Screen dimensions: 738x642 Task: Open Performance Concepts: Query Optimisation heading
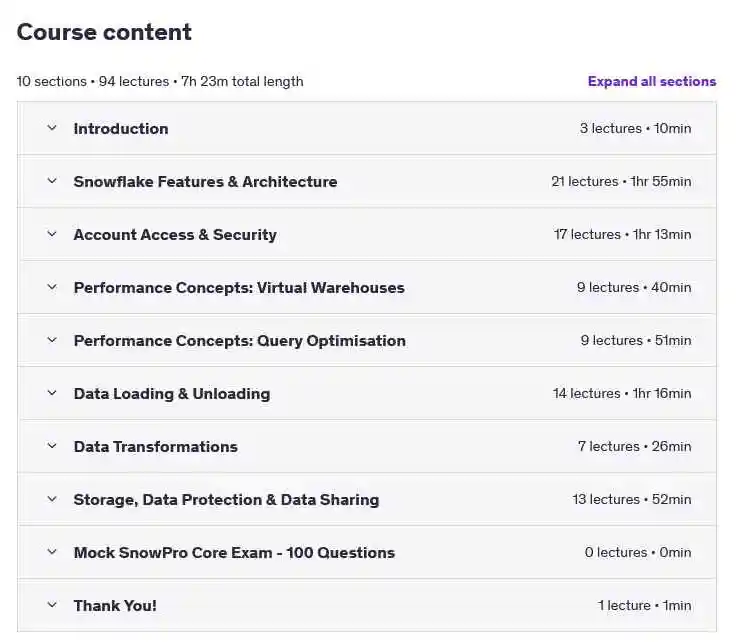point(240,341)
